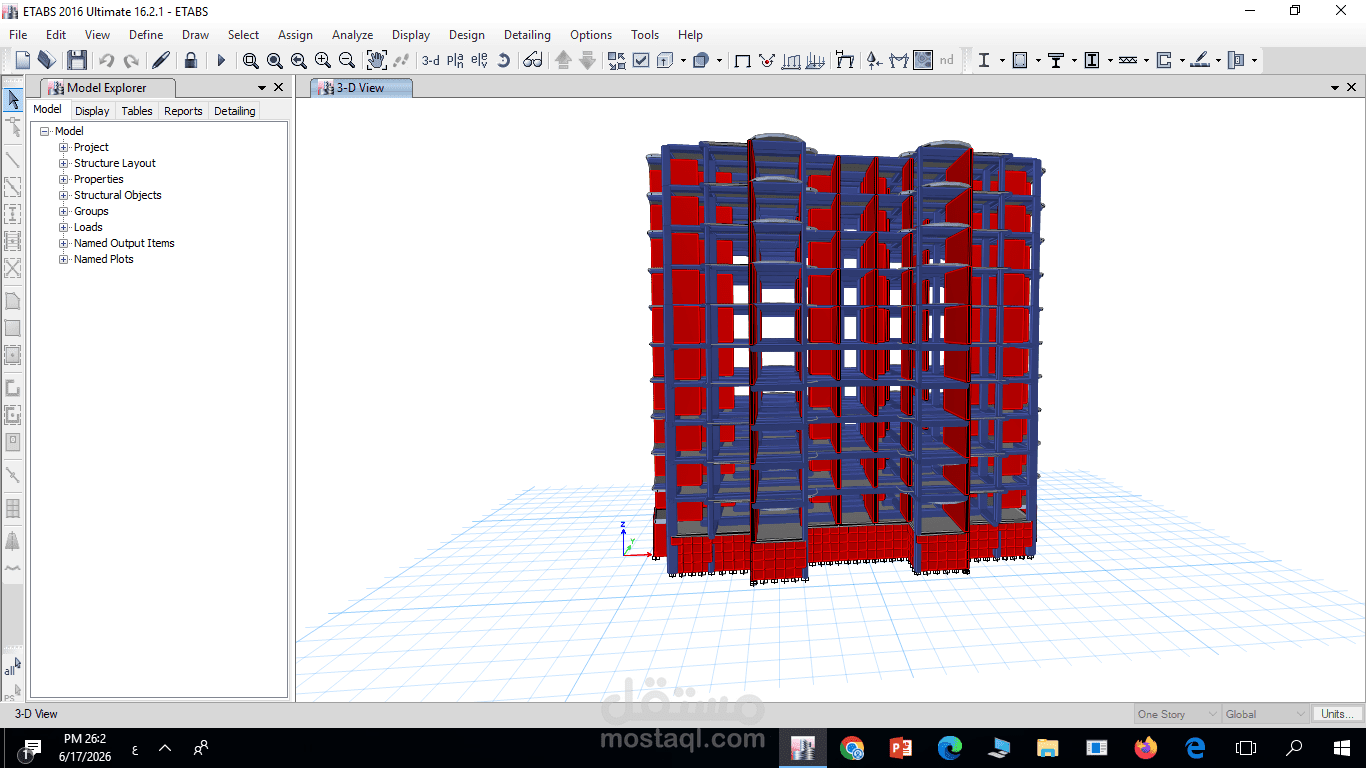The width and height of the screenshot is (1366, 768).
Task: Switch to the Tables tab in Model Explorer
Action: [x=137, y=111]
